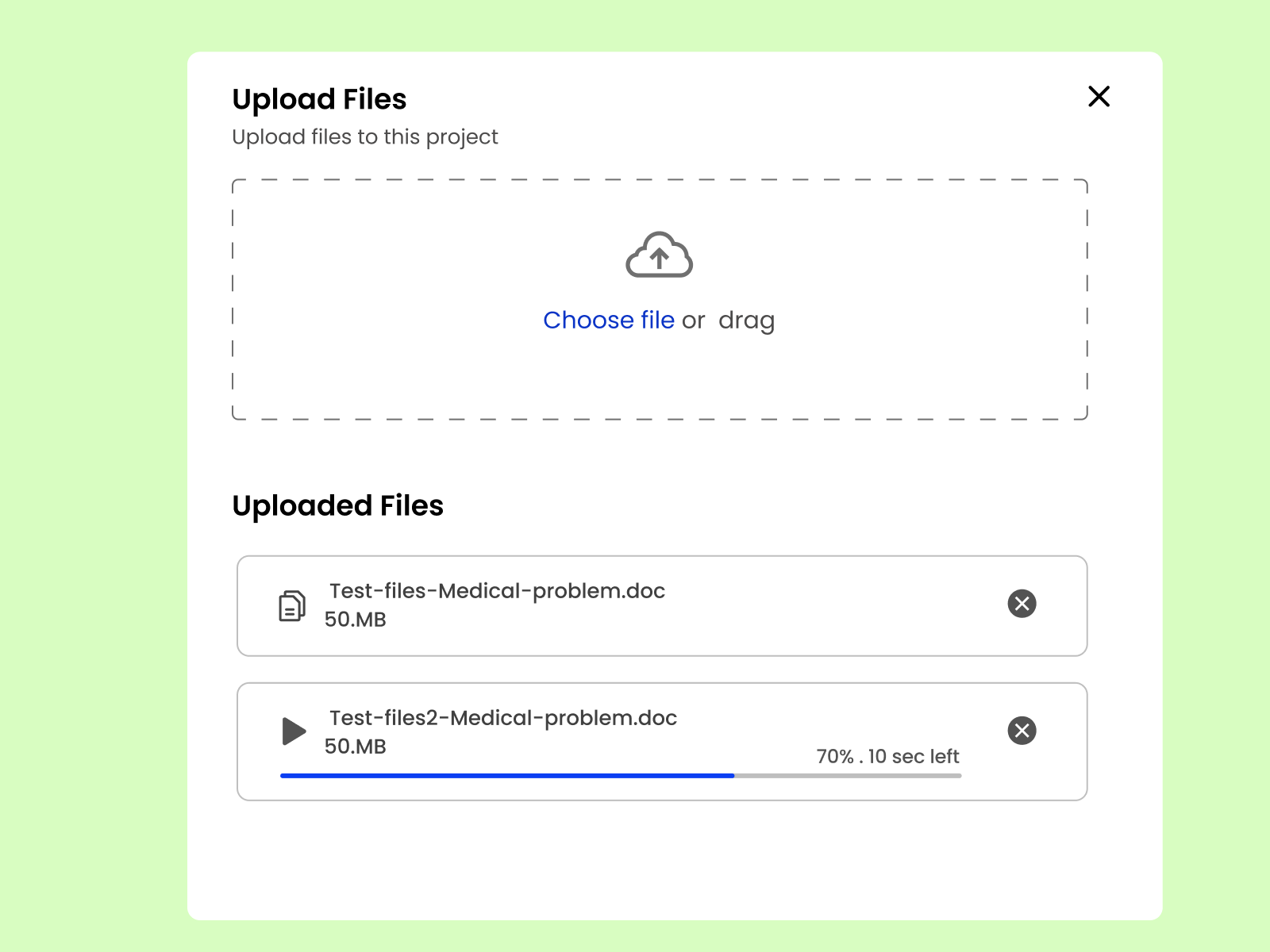Cancel the Test-files2-Medical-problem.doc upload

click(1022, 731)
